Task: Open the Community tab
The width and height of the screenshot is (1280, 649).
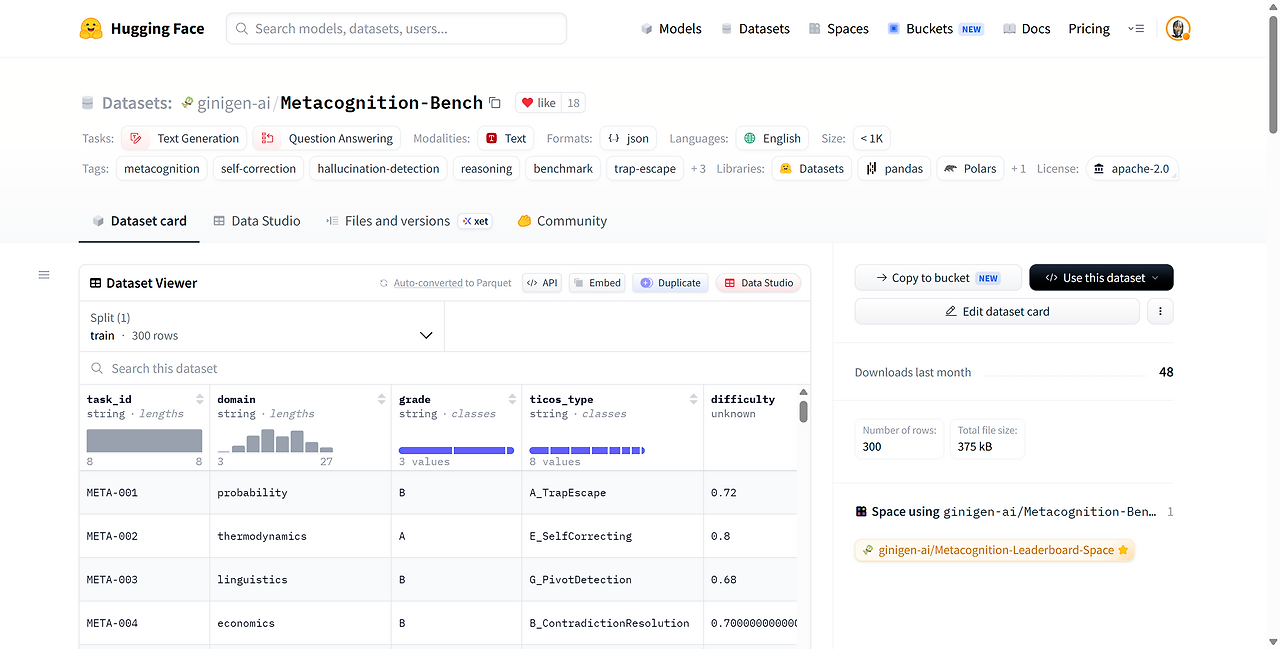Action: point(562,221)
